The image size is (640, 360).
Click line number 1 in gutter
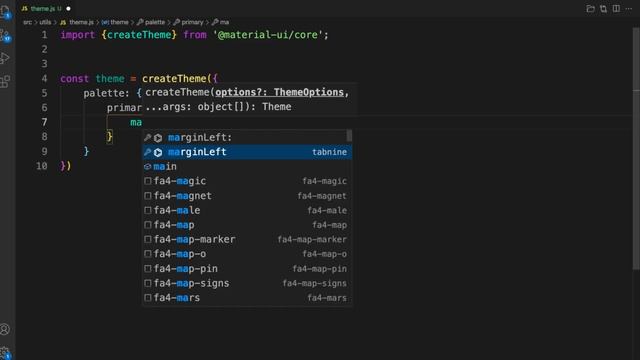[x=44, y=35]
